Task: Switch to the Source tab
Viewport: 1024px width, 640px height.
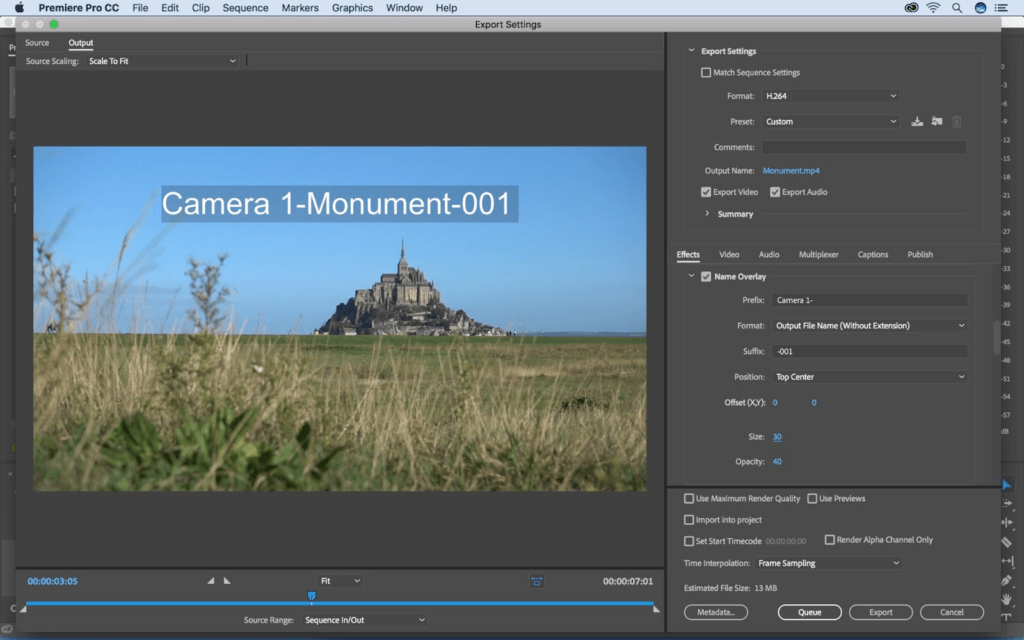Action: (37, 42)
